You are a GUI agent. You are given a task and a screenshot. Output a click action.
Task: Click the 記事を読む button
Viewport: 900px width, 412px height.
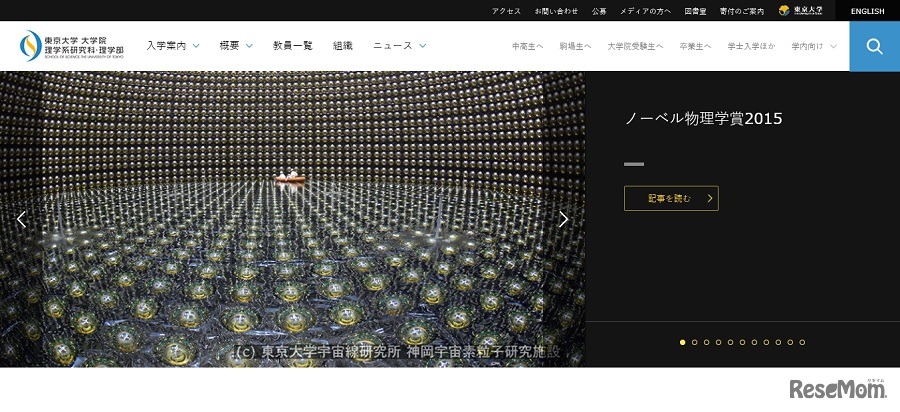671,199
